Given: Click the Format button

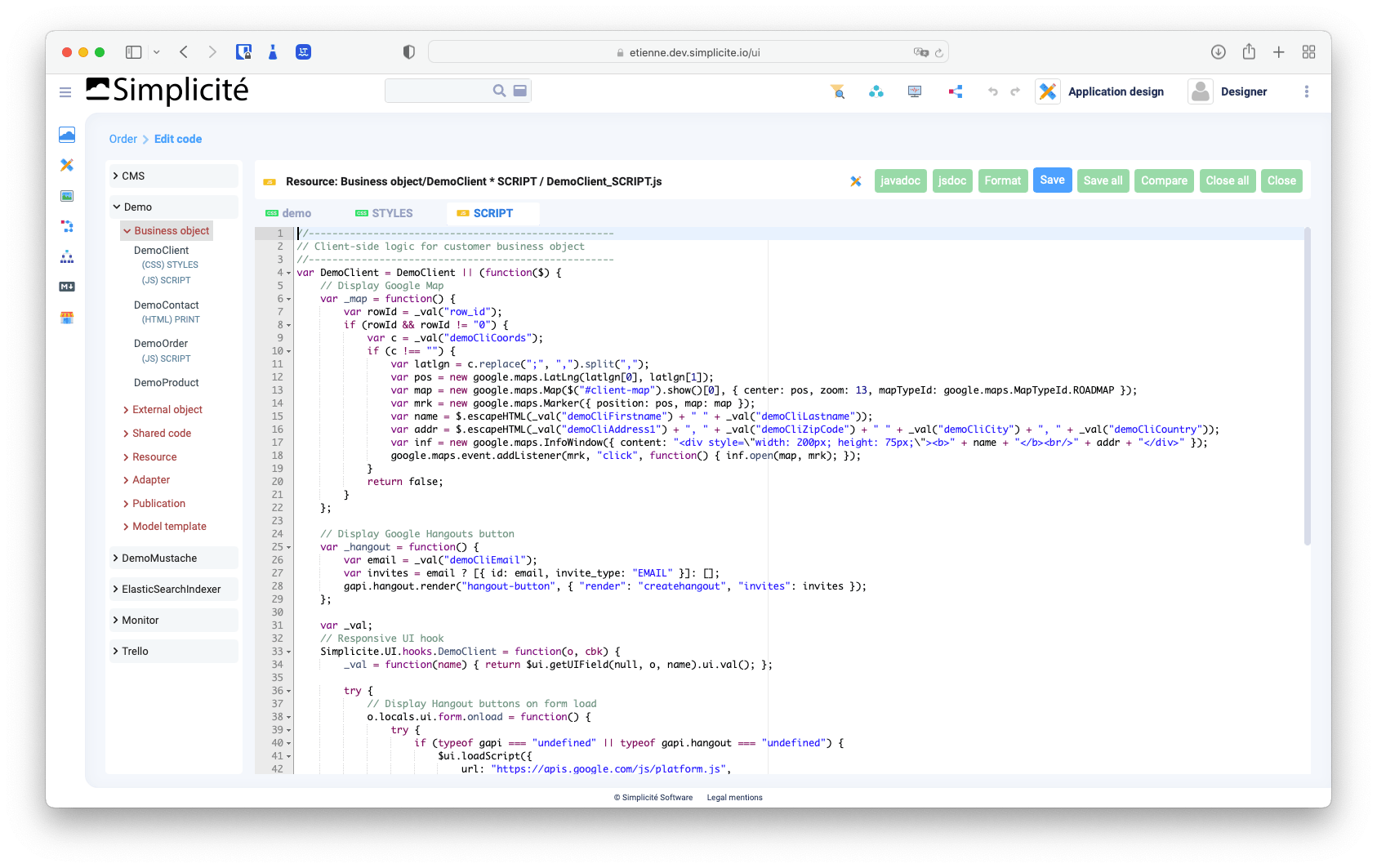Looking at the screenshot, I should tap(1002, 180).
